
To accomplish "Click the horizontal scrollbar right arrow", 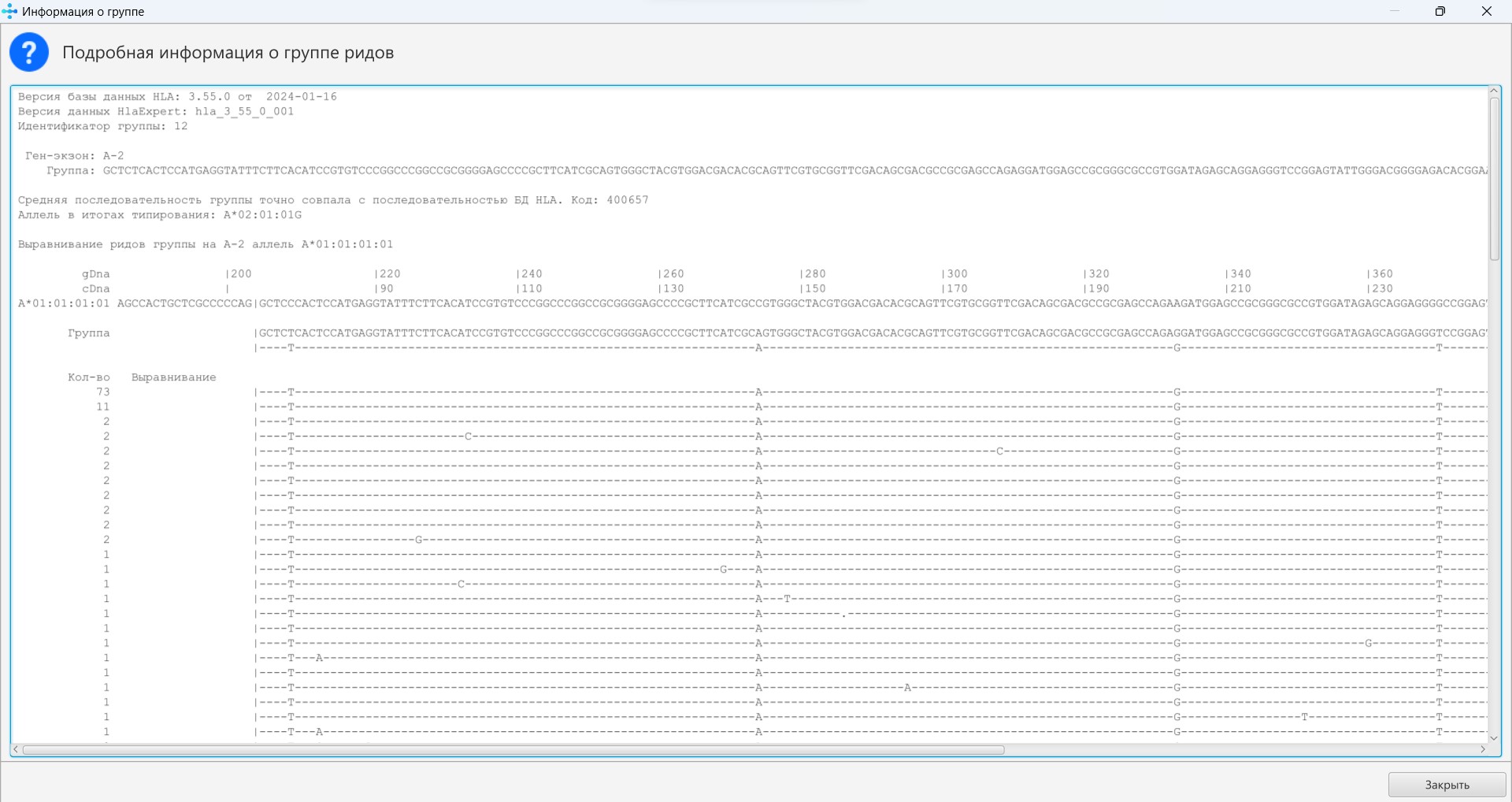I will (1483, 750).
